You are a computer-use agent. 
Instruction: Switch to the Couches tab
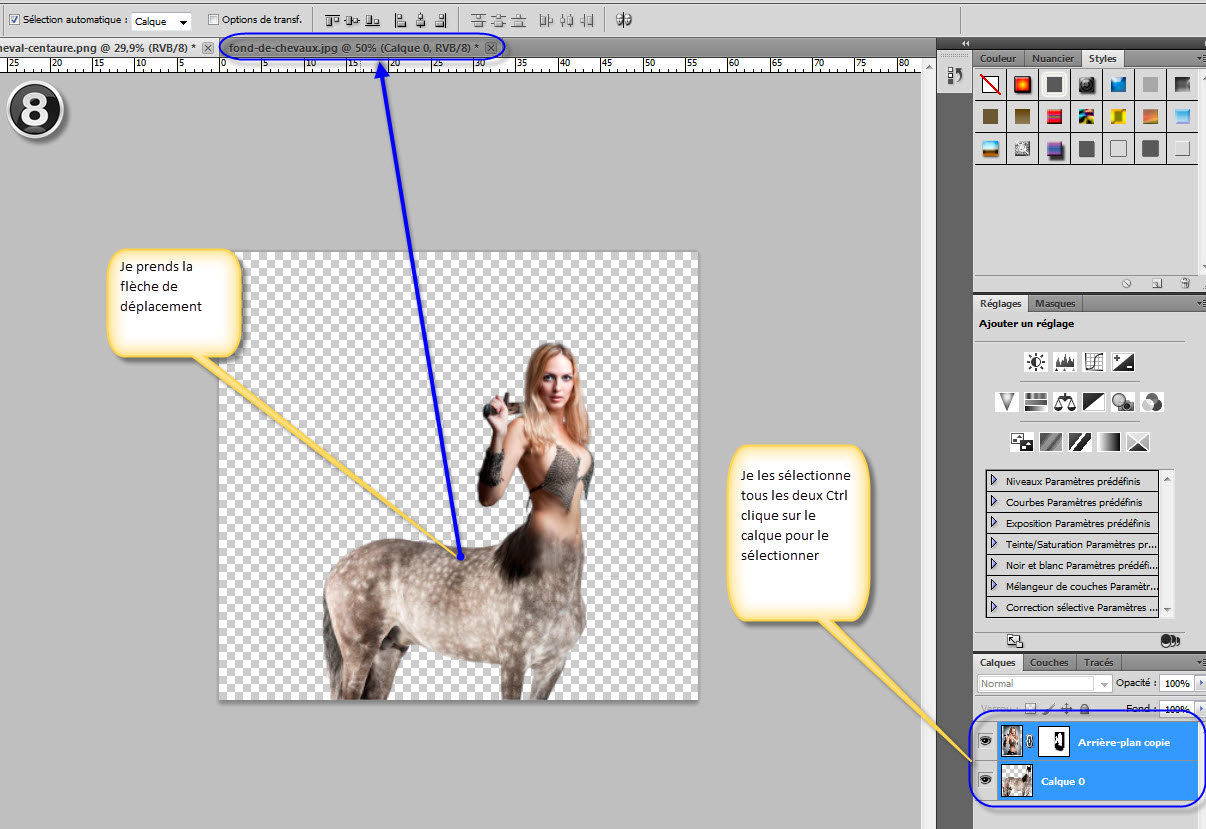[x=1049, y=662]
